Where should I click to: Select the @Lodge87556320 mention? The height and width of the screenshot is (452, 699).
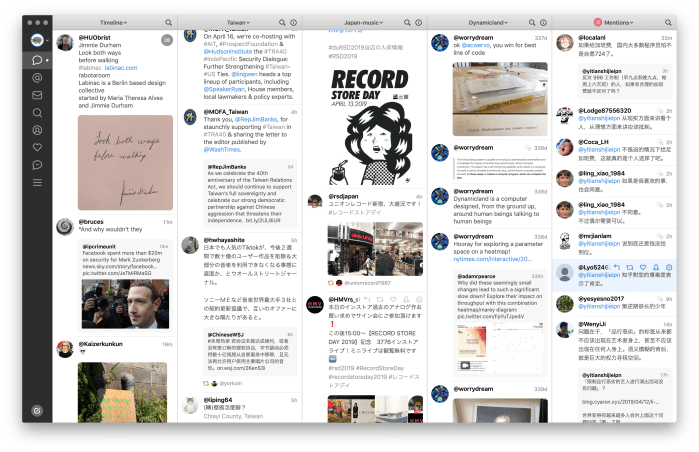(614, 119)
